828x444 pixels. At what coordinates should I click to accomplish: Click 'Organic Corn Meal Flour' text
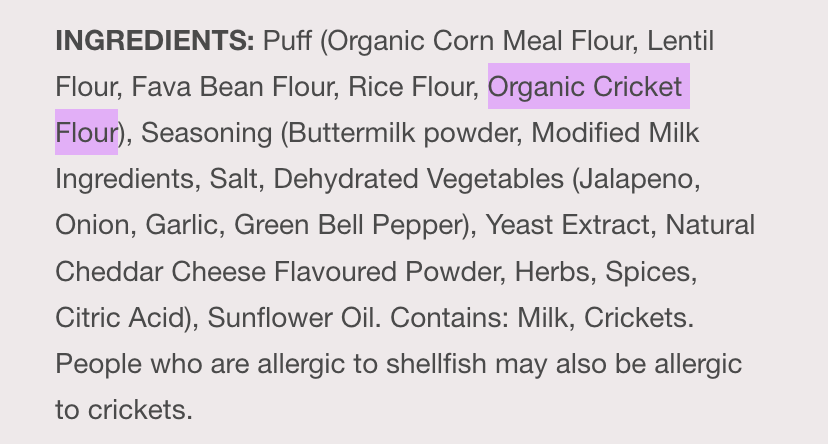pyautogui.click(x=481, y=41)
